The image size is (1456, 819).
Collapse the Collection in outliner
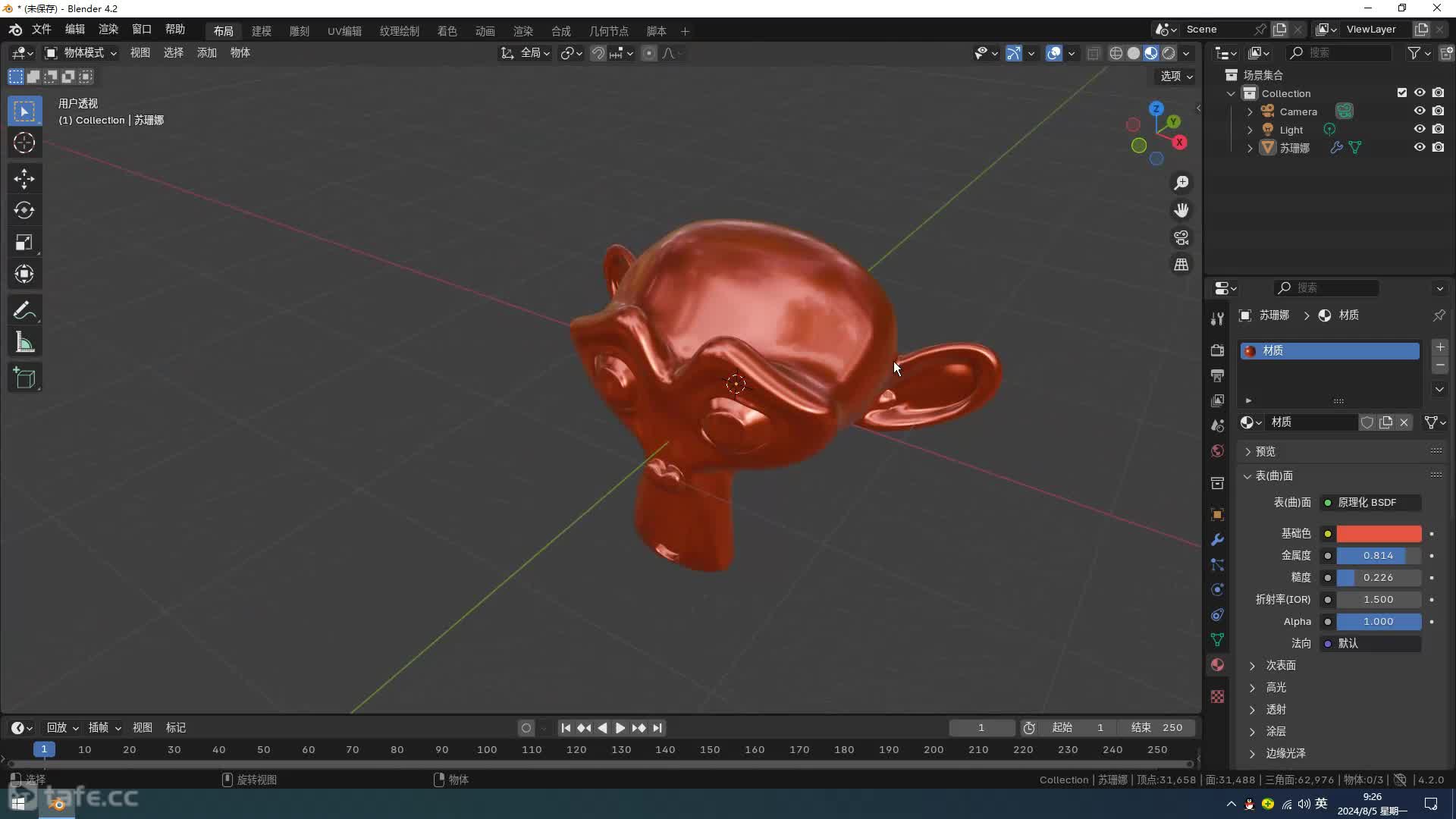(x=1231, y=93)
